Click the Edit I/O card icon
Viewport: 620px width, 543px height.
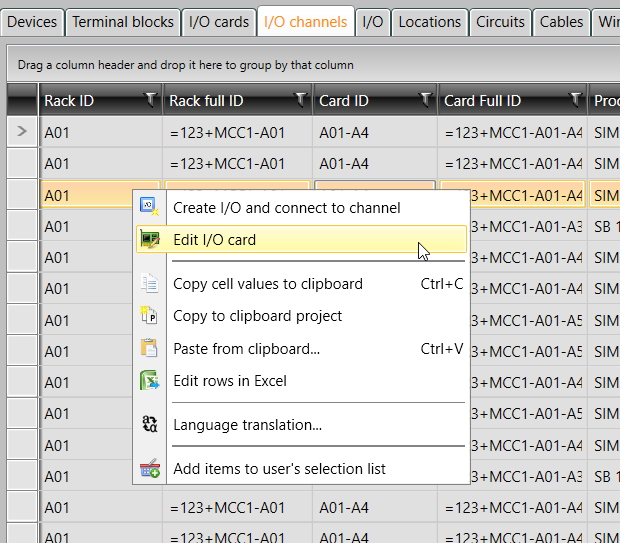coord(149,239)
